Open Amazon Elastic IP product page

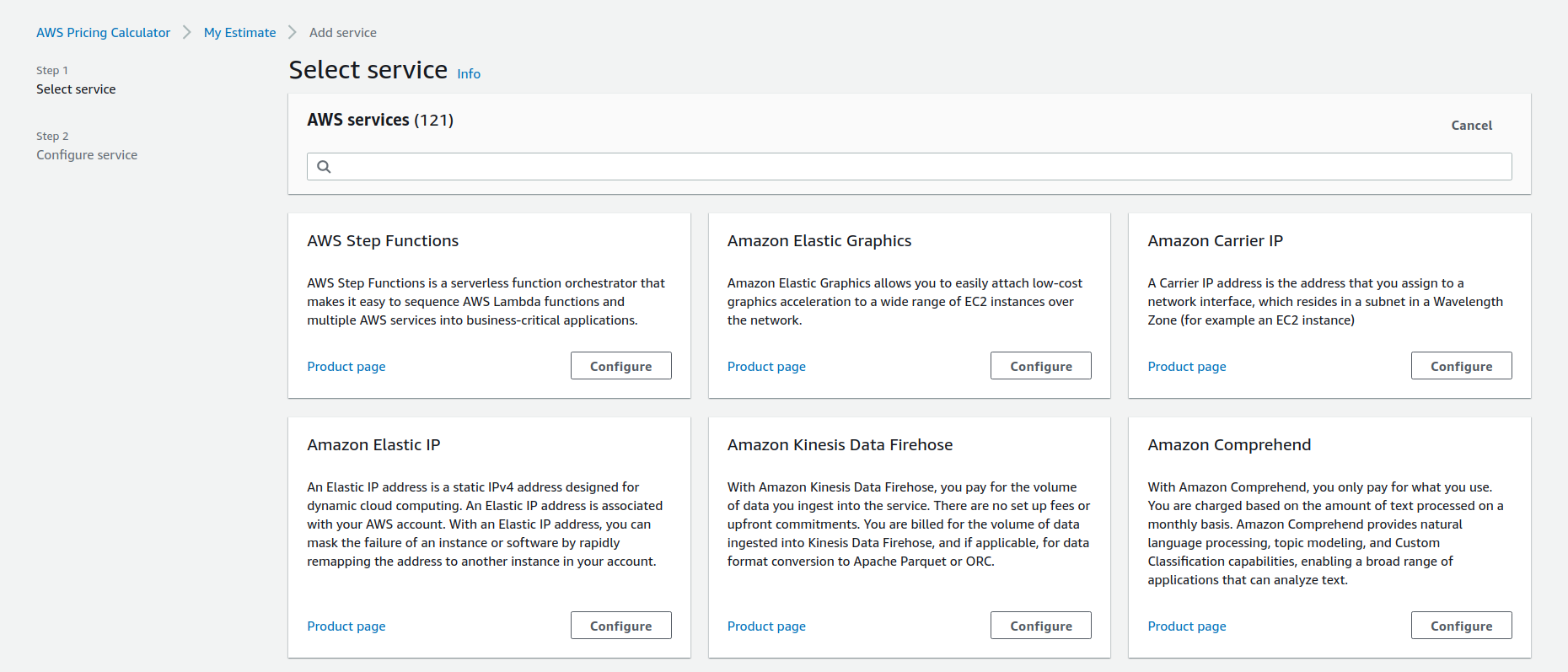[x=346, y=626]
